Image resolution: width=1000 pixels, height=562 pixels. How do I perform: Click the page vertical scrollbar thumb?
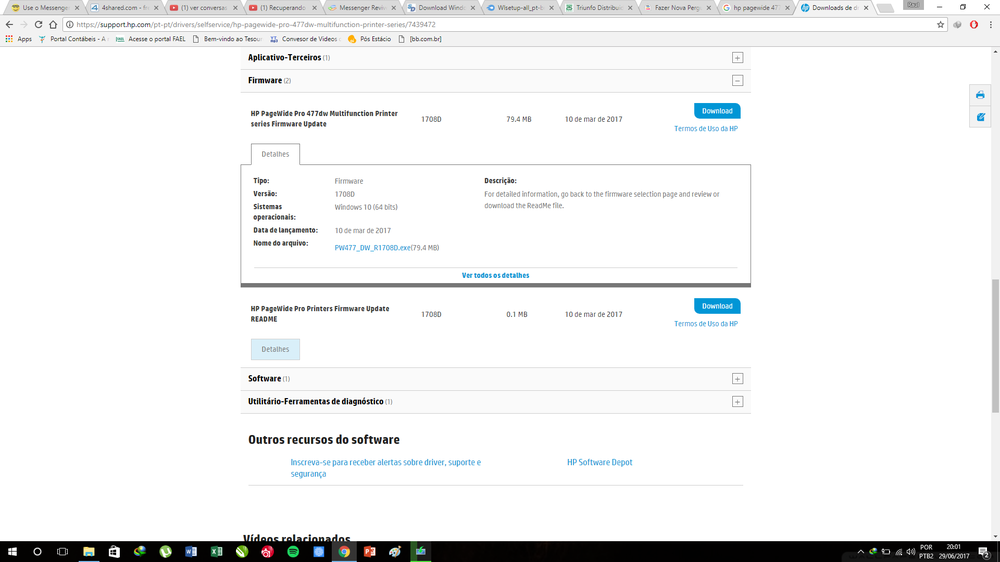[995, 346]
